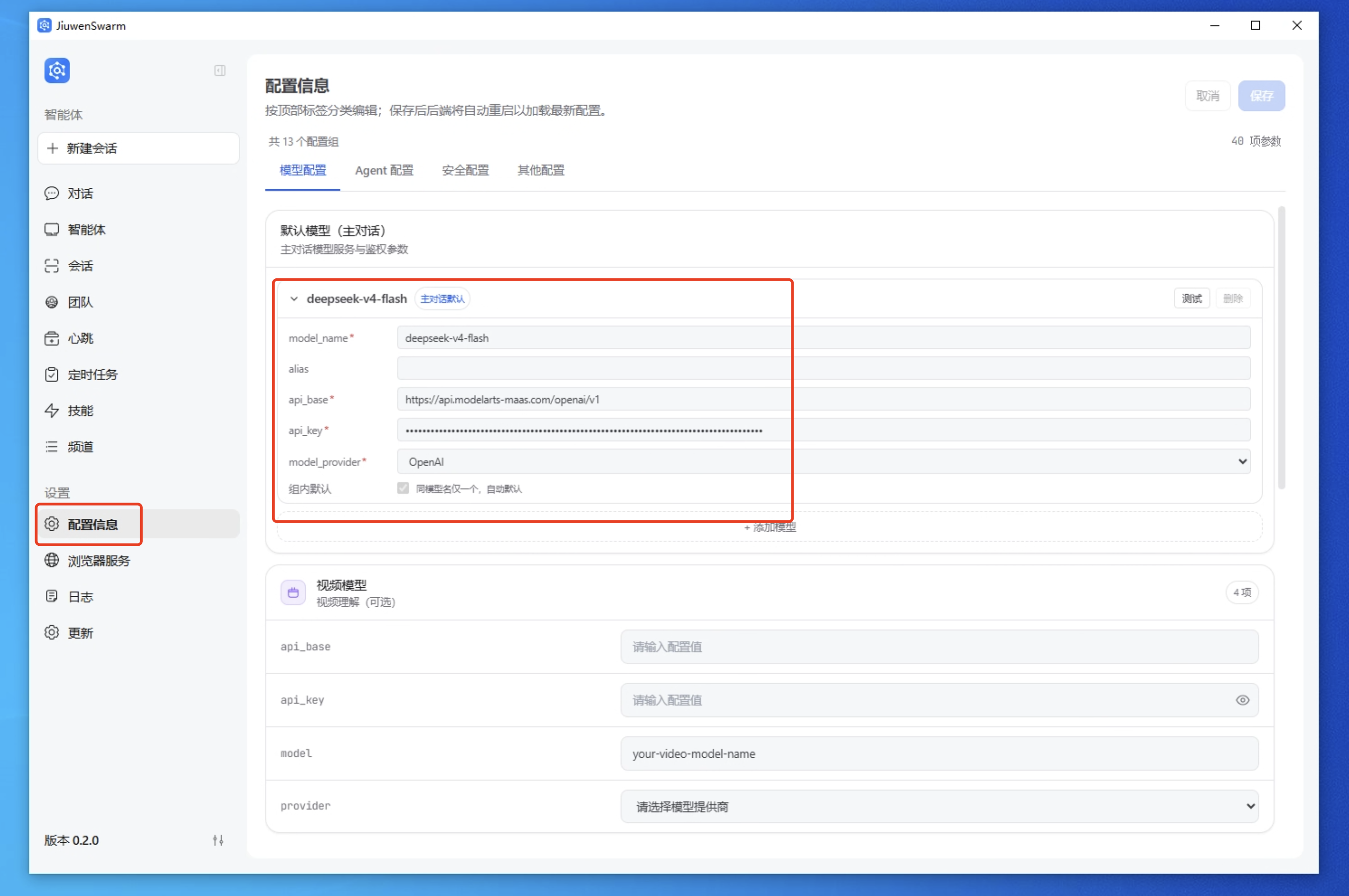
Task: Open the 技能 lightning icon
Action: click(51, 410)
